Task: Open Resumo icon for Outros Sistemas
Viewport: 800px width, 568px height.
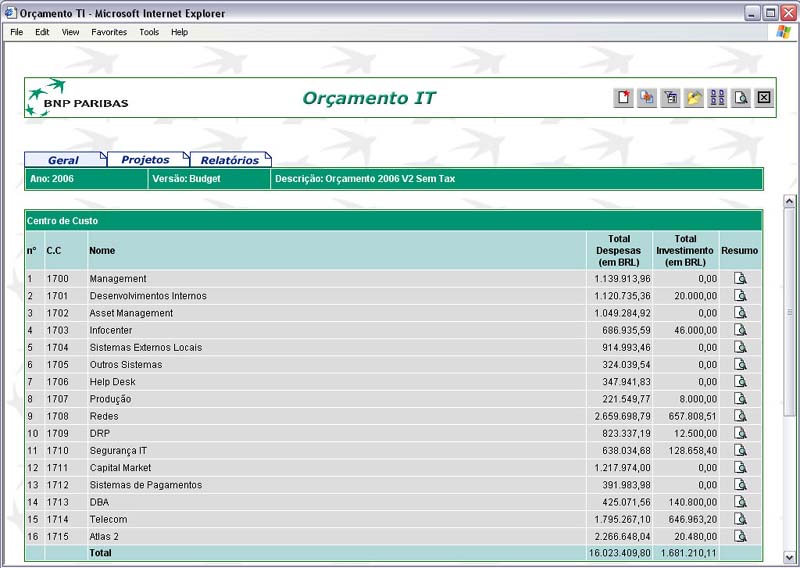Action: tap(740, 364)
